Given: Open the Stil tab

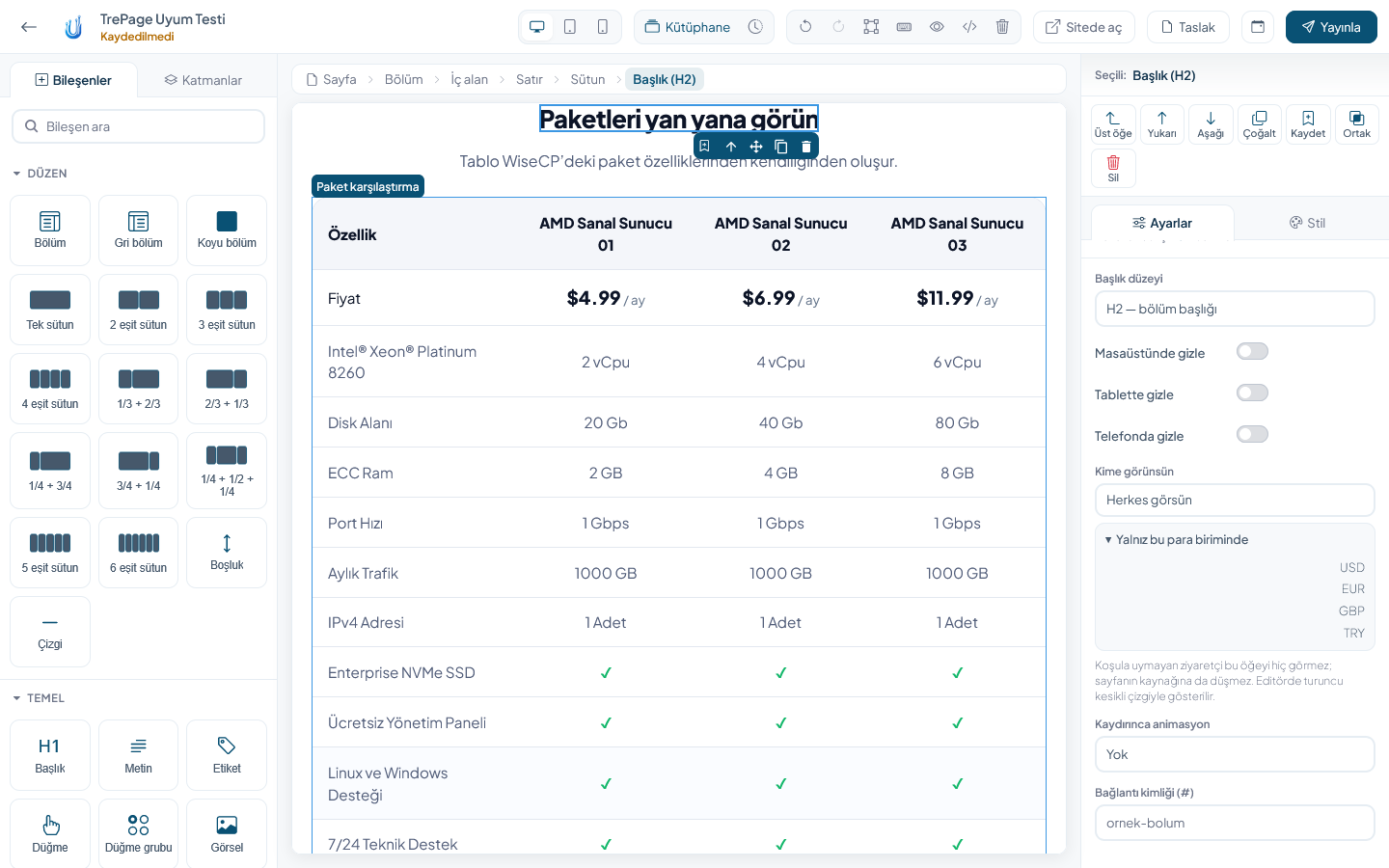Looking at the screenshot, I should tap(1307, 223).
